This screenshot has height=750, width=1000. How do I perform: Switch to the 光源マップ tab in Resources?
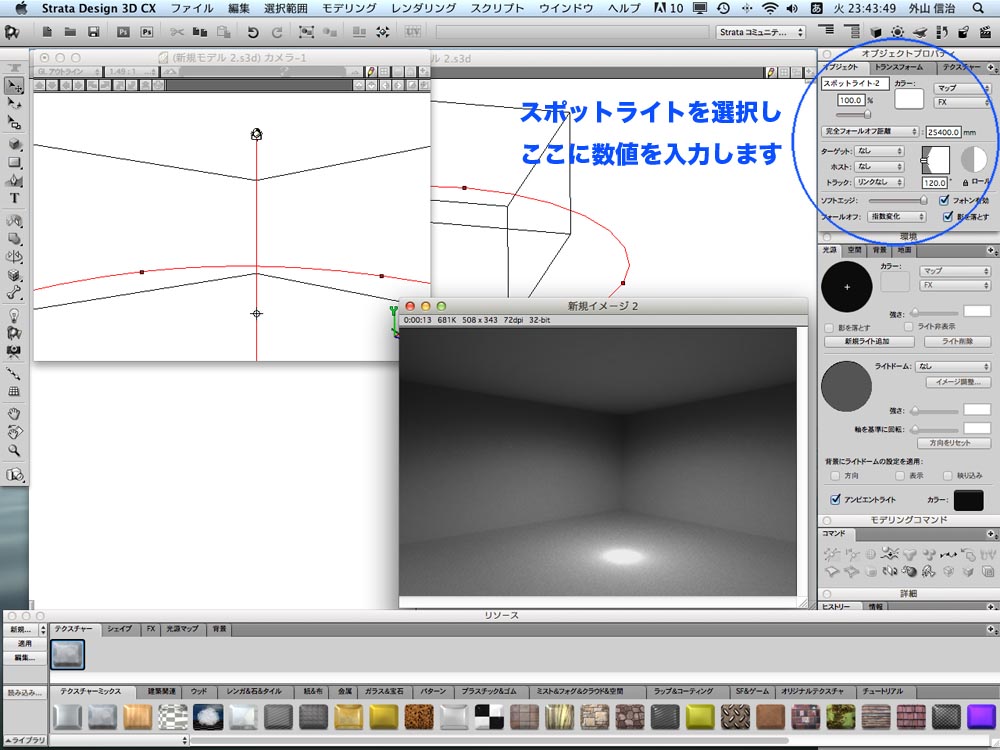182,629
